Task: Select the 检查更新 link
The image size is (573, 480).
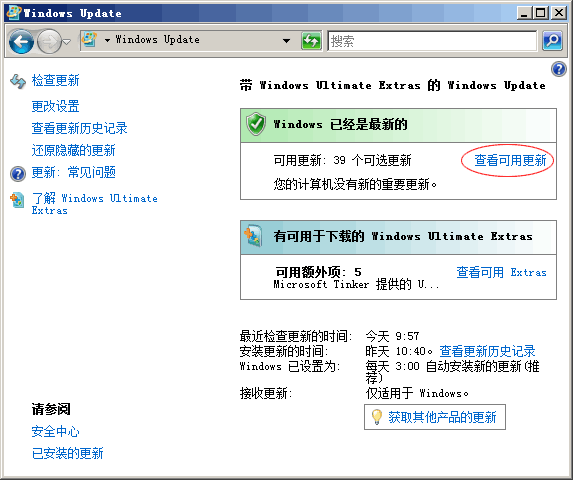Action: [x=55, y=80]
